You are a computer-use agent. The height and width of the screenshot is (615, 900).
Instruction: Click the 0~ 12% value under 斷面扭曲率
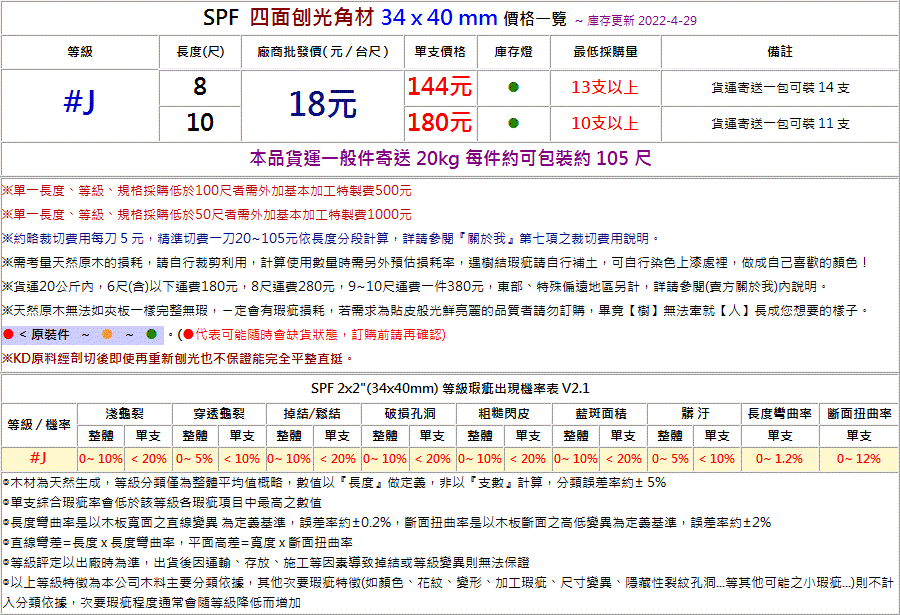click(x=859, y=459)
